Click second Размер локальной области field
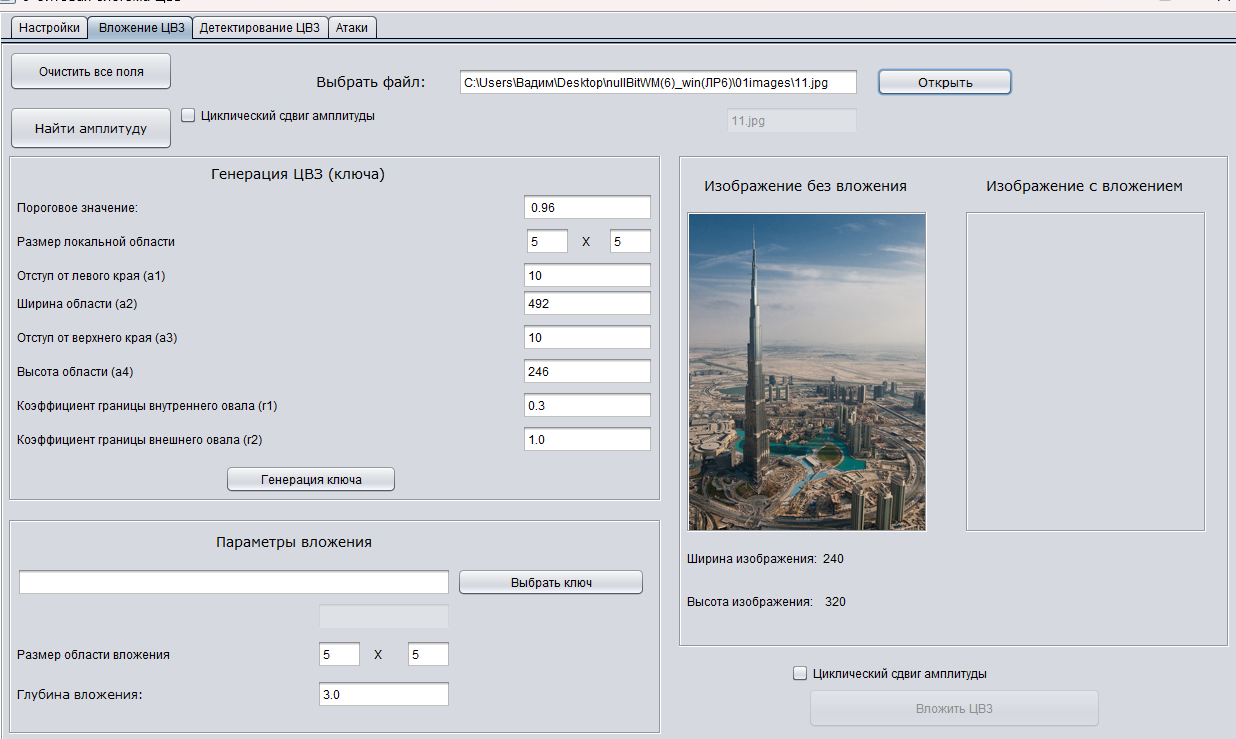This screenshot has width=1236, height=739. (x=630, y=241)
